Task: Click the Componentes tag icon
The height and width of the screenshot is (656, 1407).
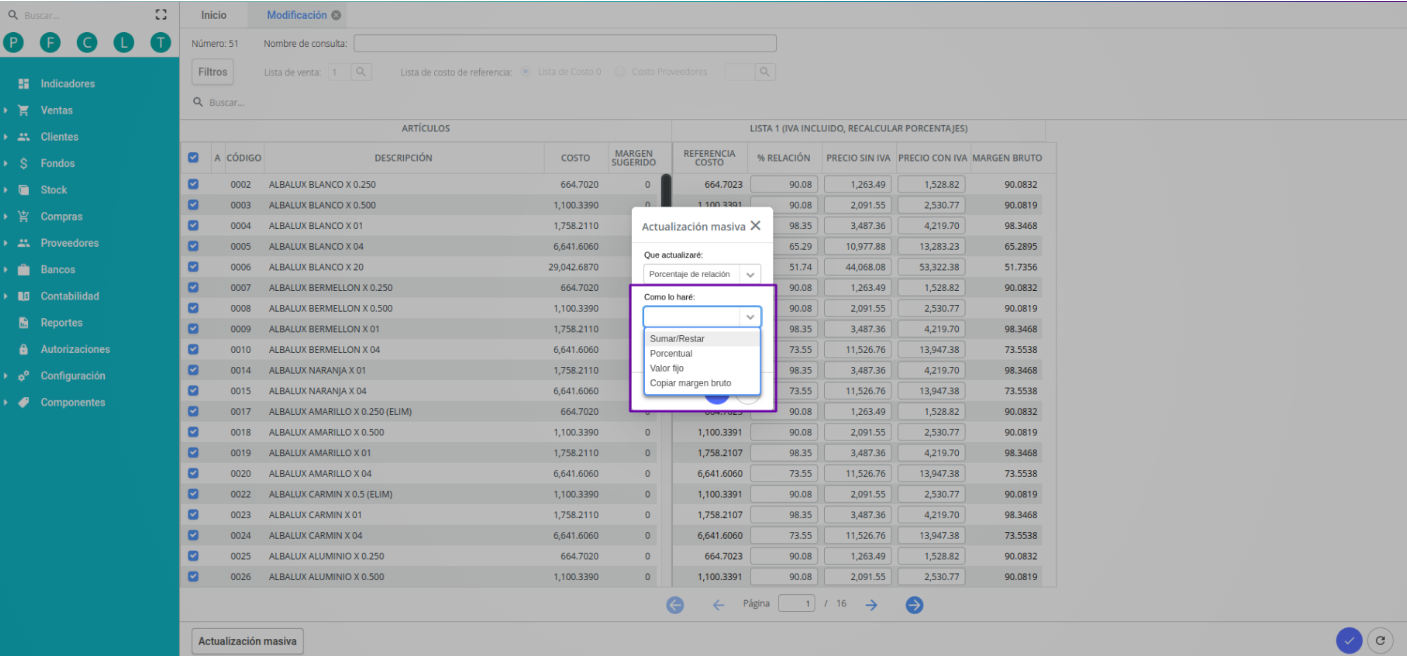Action: click(24, 402)
